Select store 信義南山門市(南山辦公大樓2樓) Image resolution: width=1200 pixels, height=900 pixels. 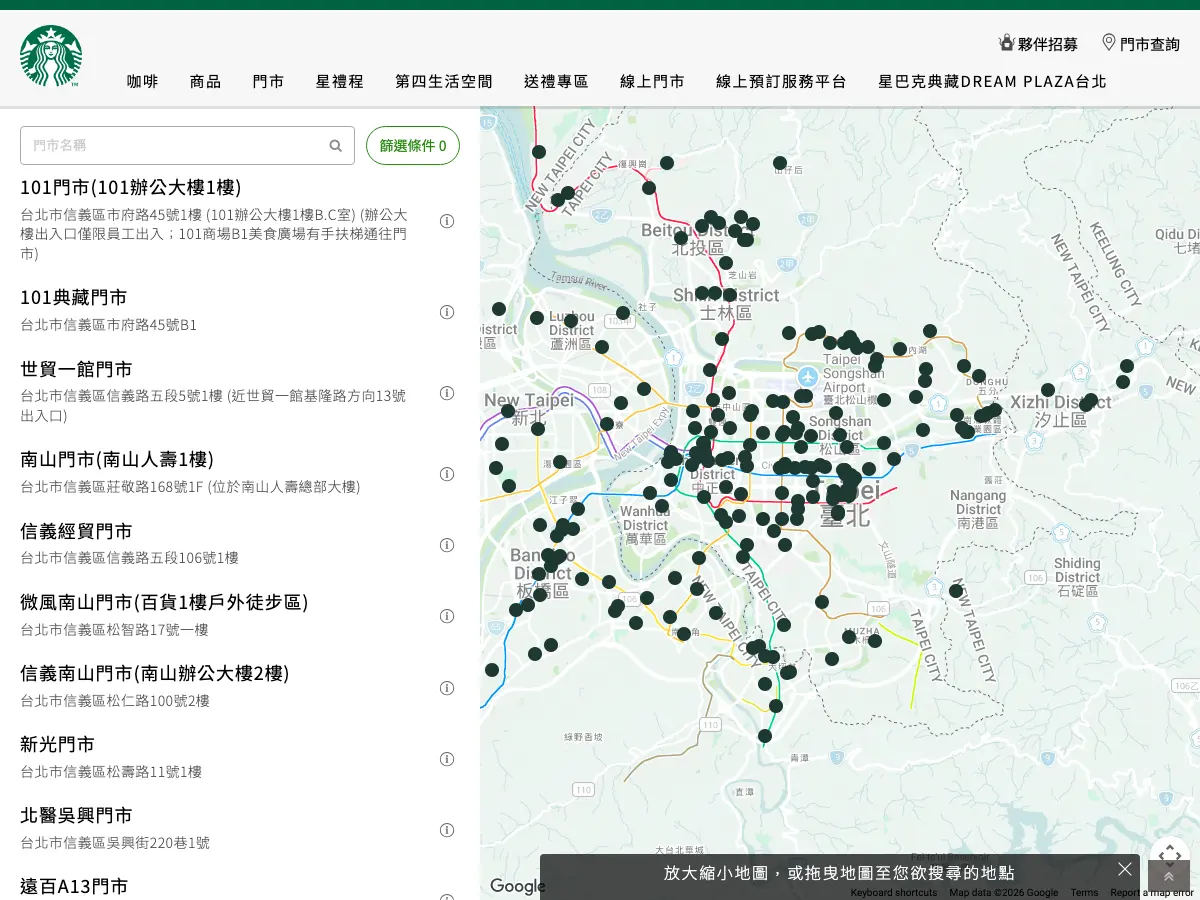coord(155,673)
